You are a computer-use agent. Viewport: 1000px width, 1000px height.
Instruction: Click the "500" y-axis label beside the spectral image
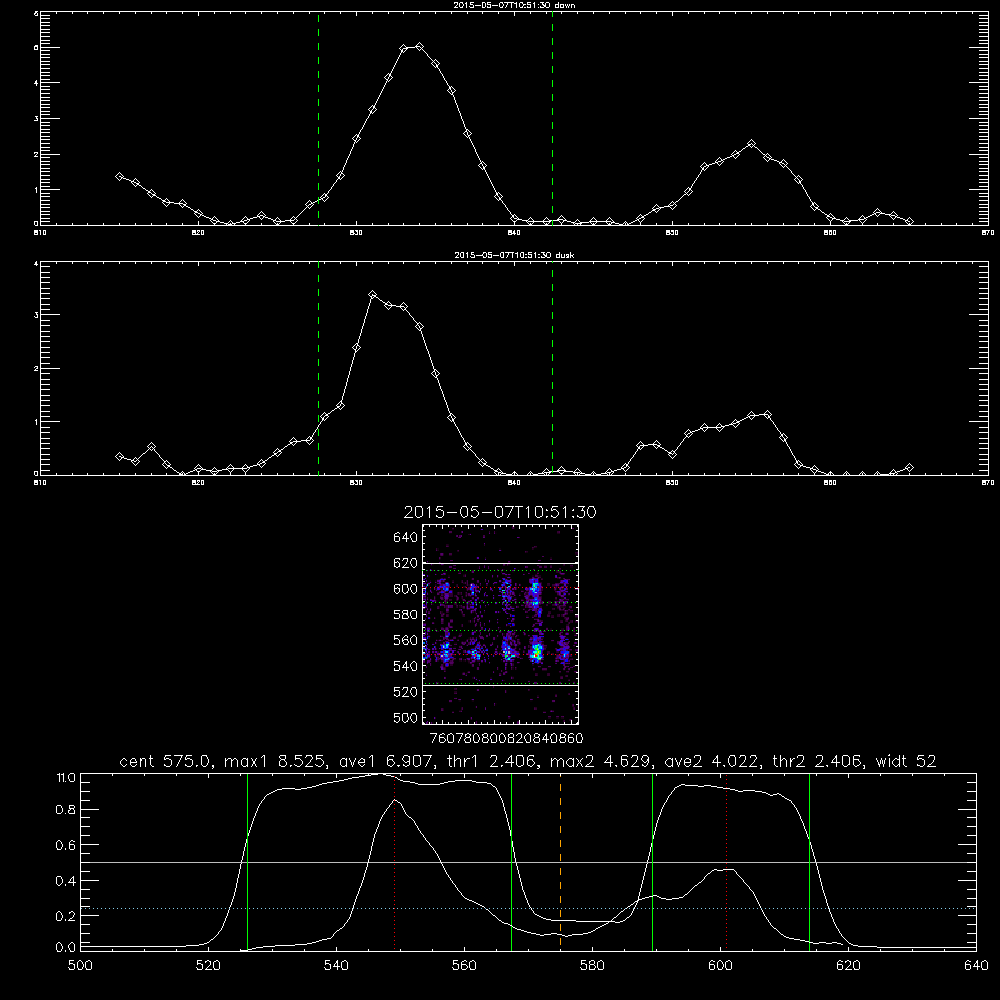406,717
